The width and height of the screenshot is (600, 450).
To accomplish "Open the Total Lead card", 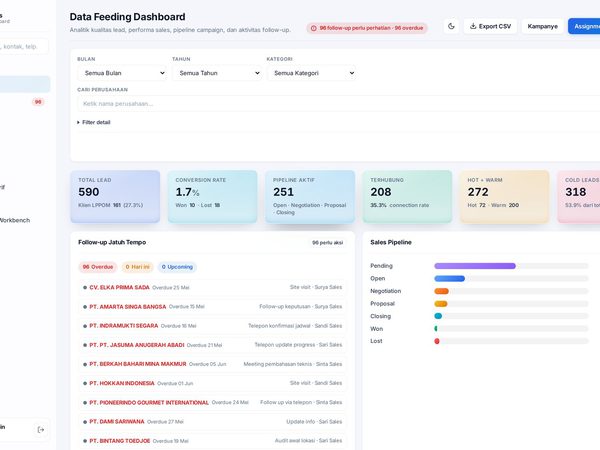I will (x=115, y=197).
